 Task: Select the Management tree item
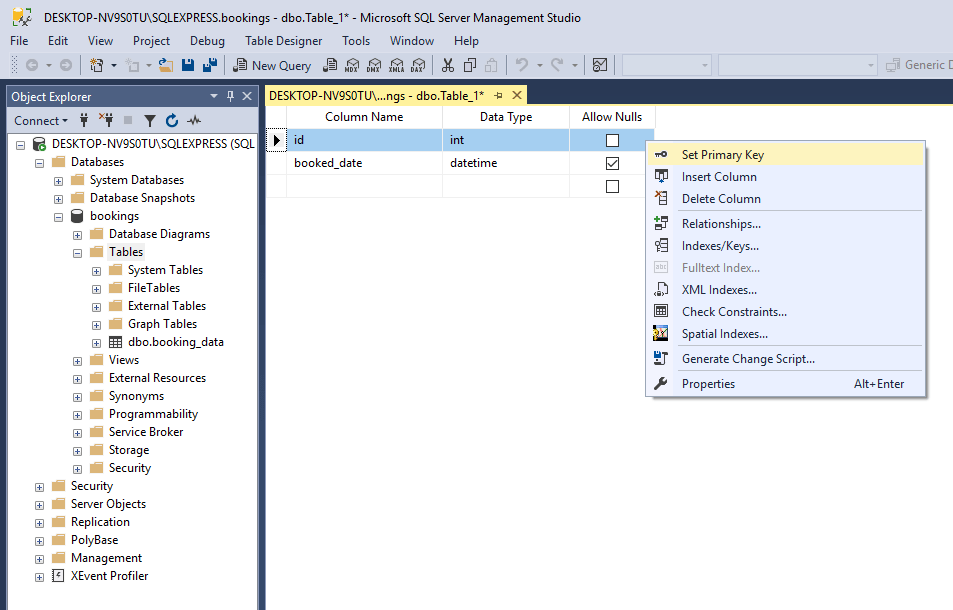(x=106, y=558)
